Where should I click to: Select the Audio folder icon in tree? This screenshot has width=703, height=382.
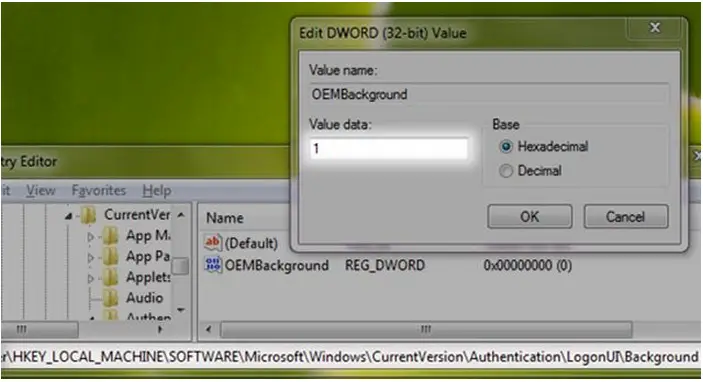[x=110, y=298]
